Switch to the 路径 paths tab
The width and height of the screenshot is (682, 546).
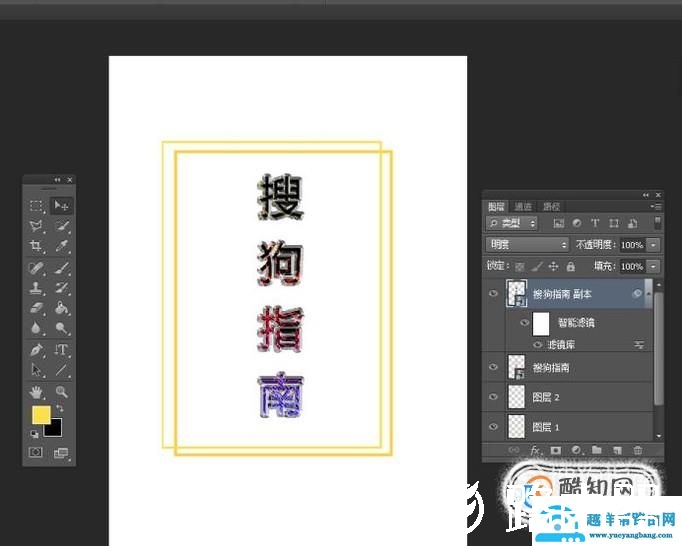[551, 207]
